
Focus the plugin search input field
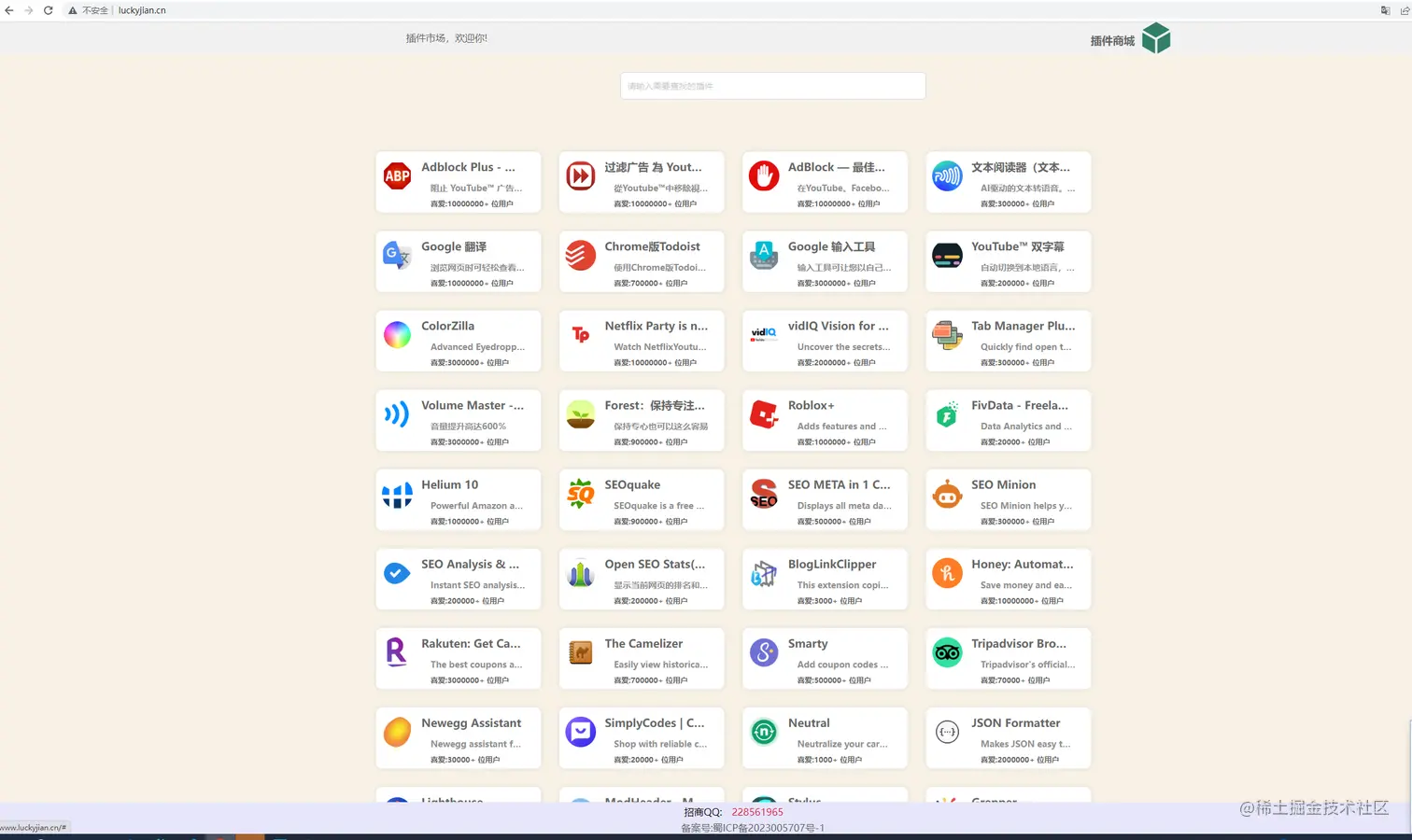pyautogui.click(x=773, y=86)
